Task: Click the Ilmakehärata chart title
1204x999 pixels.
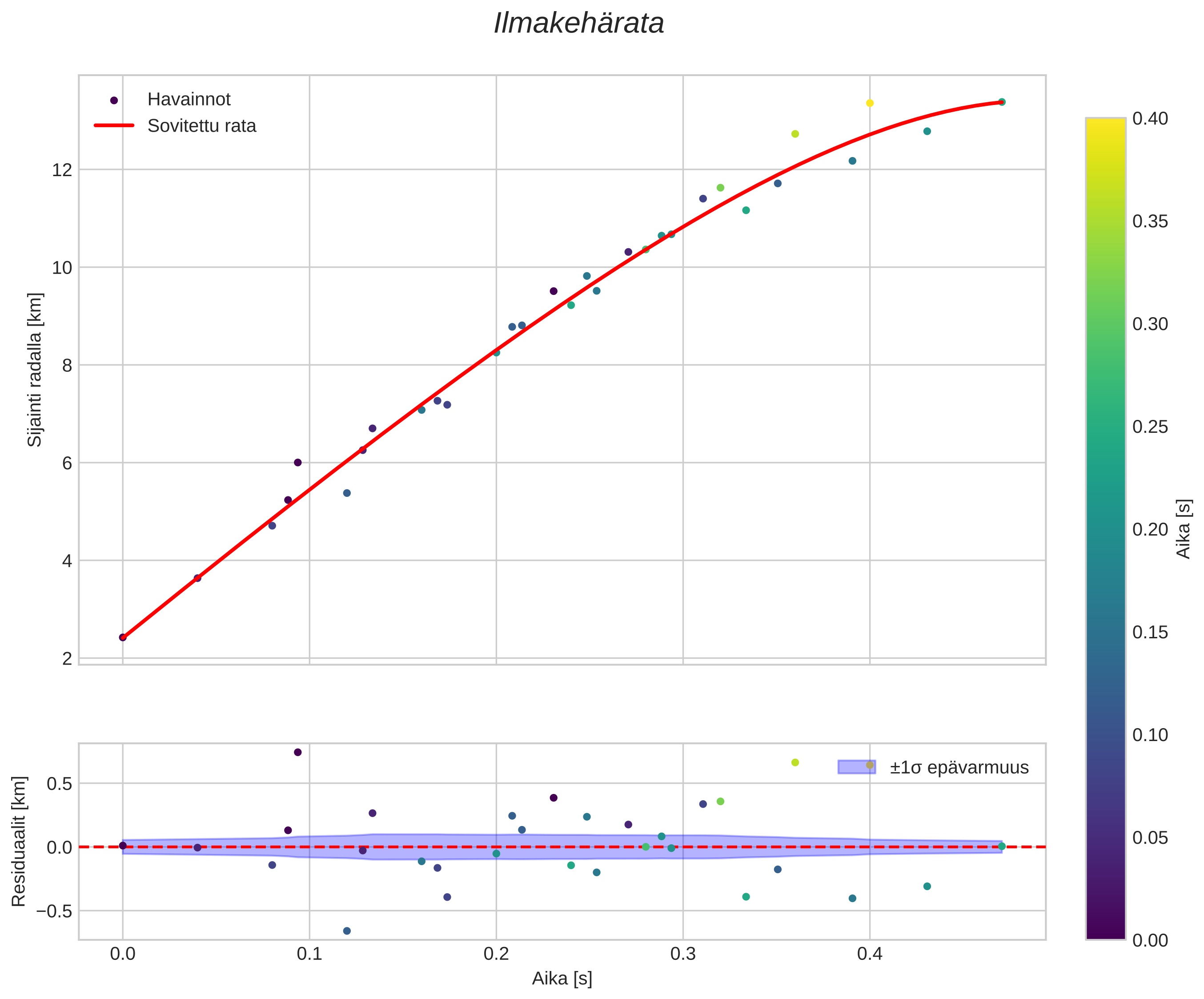Action: point(578,24)
